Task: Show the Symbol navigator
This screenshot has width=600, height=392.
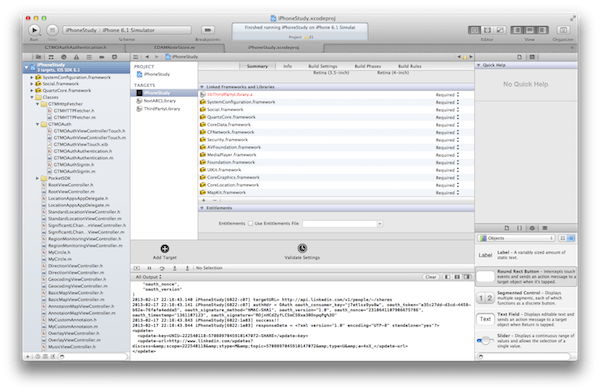Action: (51, 57)
